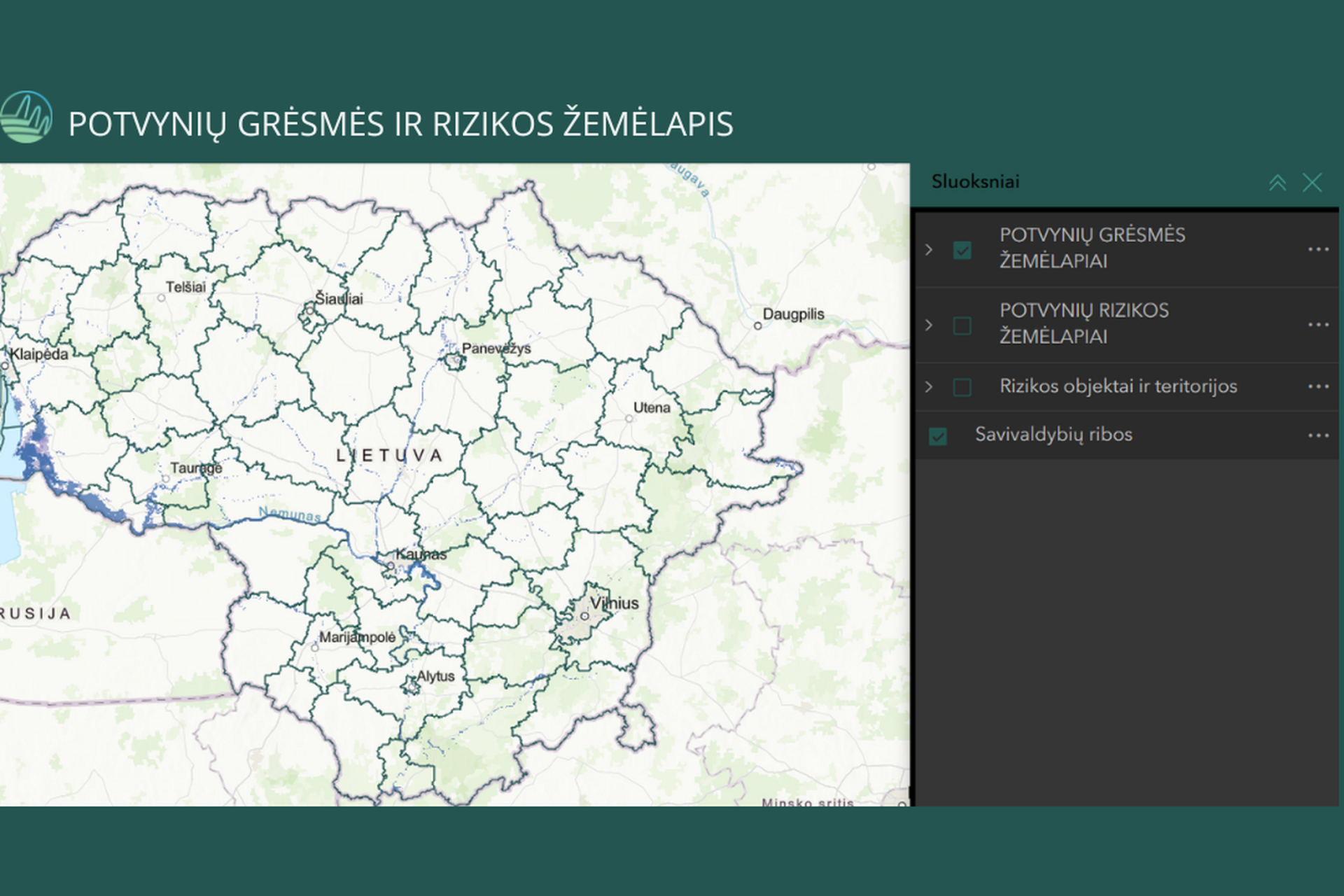Open options menu for Rizikos objektai ir teritorijos
This screenshot has height=896, width=1344.
coord(1318,386)
